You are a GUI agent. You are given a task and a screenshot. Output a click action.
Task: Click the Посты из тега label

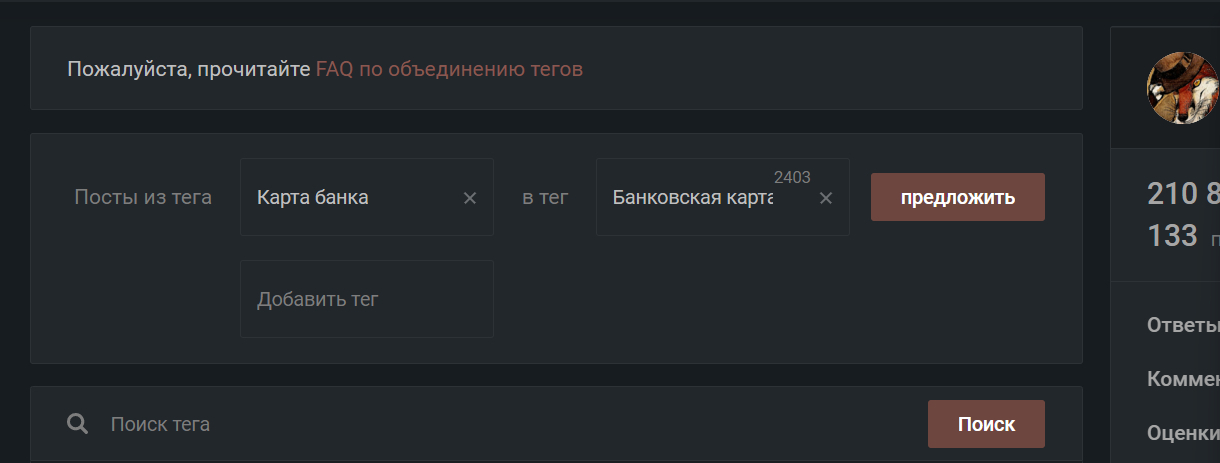[143, 197]
